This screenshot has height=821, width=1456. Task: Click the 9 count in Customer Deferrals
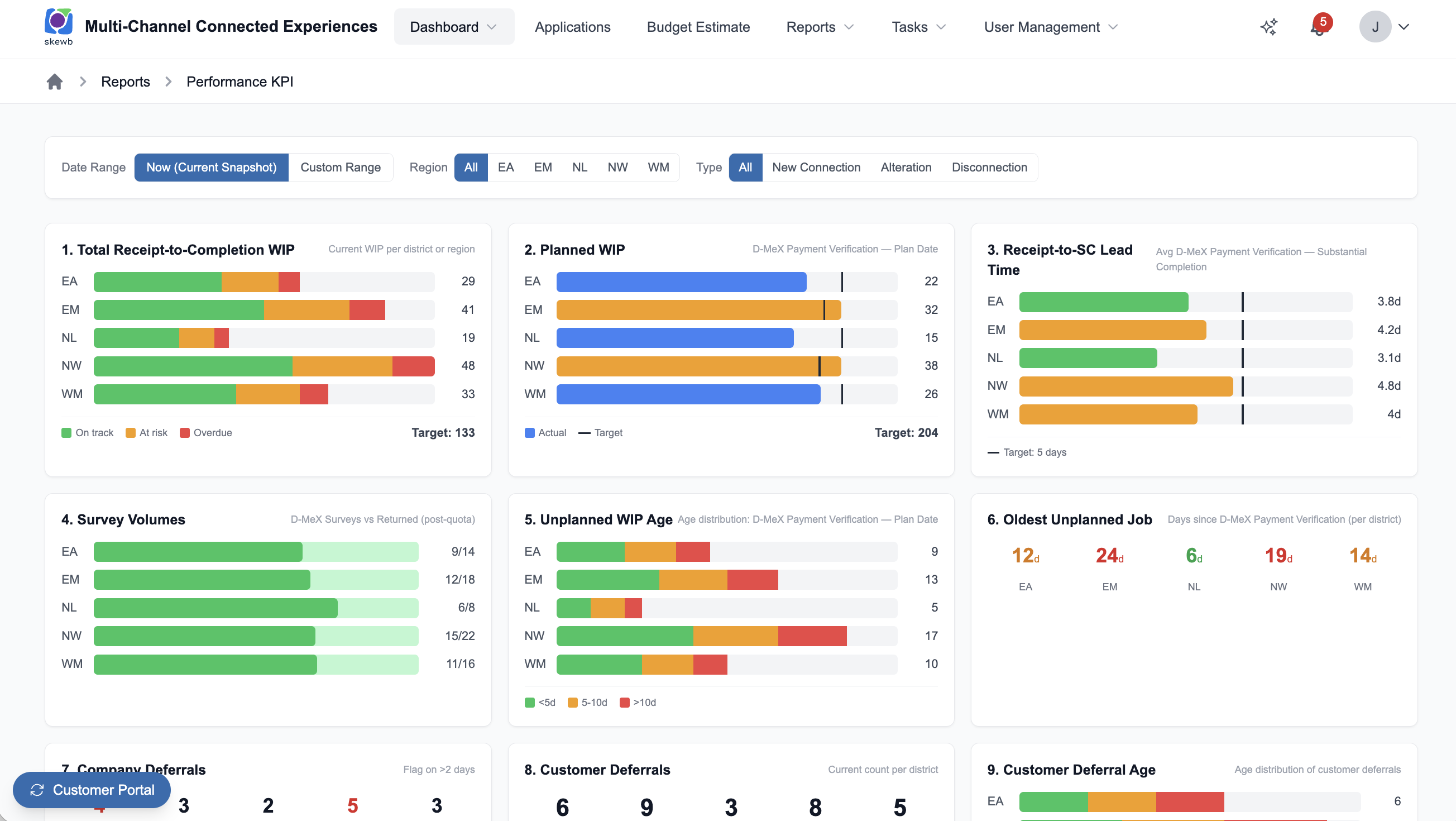[646, 808]
